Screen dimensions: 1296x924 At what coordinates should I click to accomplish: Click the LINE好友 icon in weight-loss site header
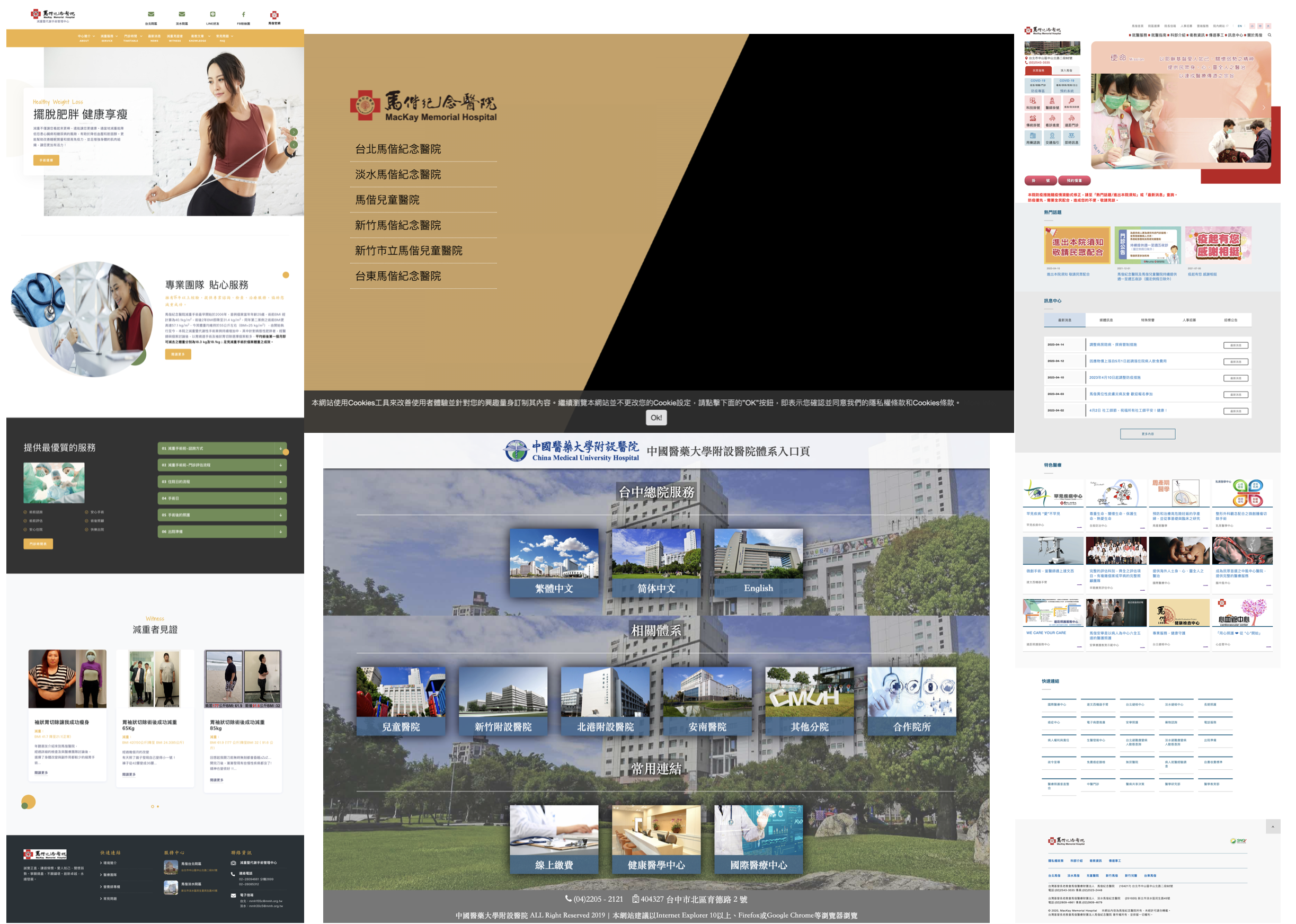[x=212, y=14]
